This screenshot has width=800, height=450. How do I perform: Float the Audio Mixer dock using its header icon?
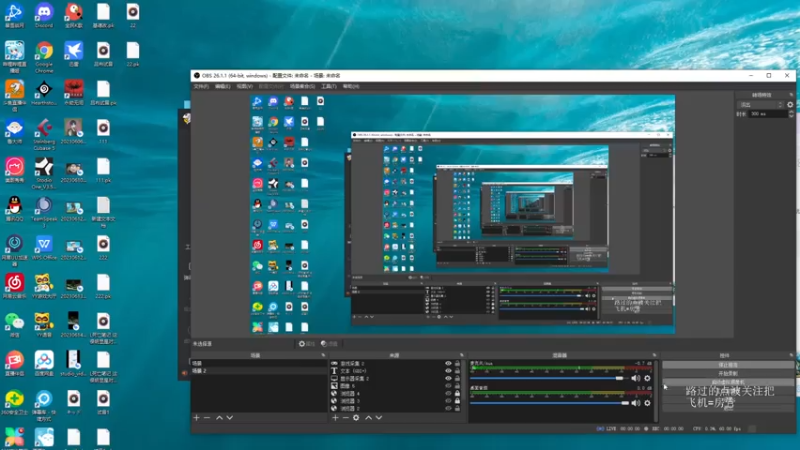click(x=654, y=355)
